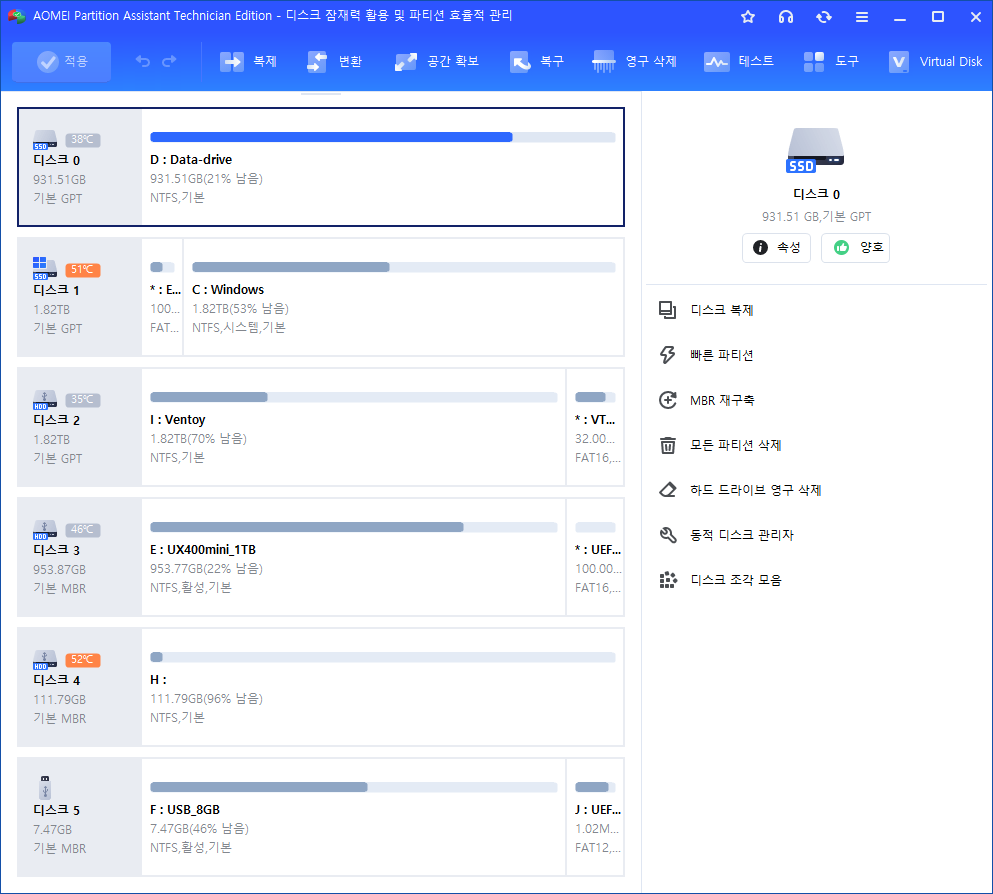Click the large SSD image in side panel
The height and width of the screenshot is (894, 993).
(816, 151)
